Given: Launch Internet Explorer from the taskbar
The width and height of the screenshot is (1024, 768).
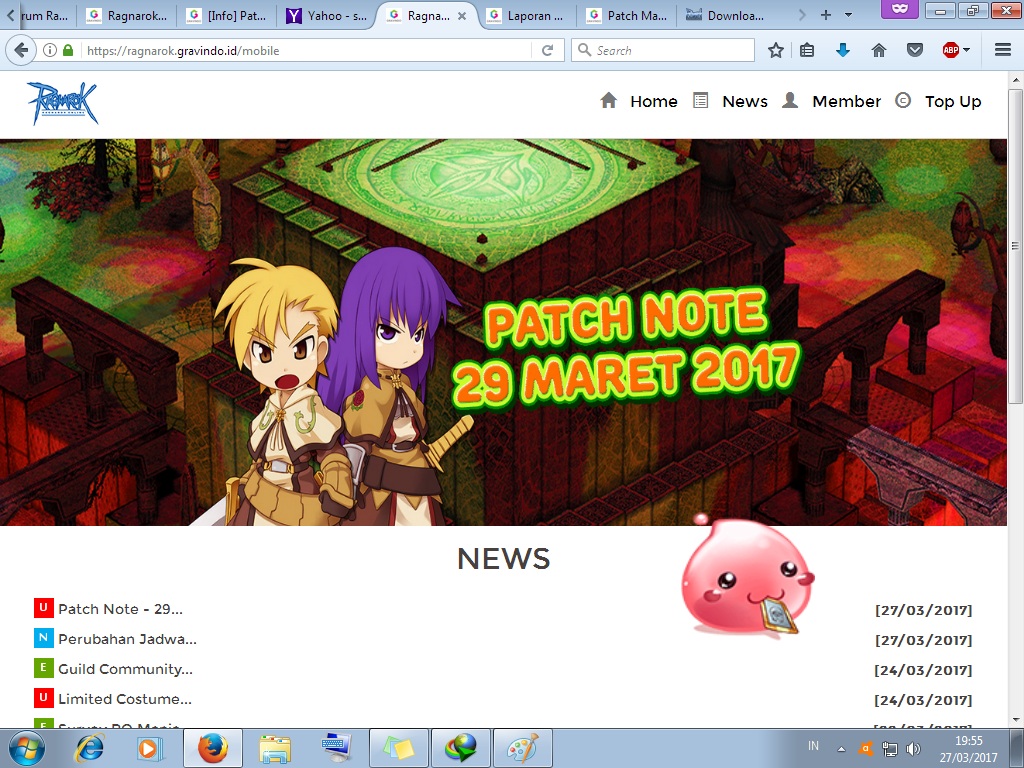Looking at the screenshot, I should [89, 748].
